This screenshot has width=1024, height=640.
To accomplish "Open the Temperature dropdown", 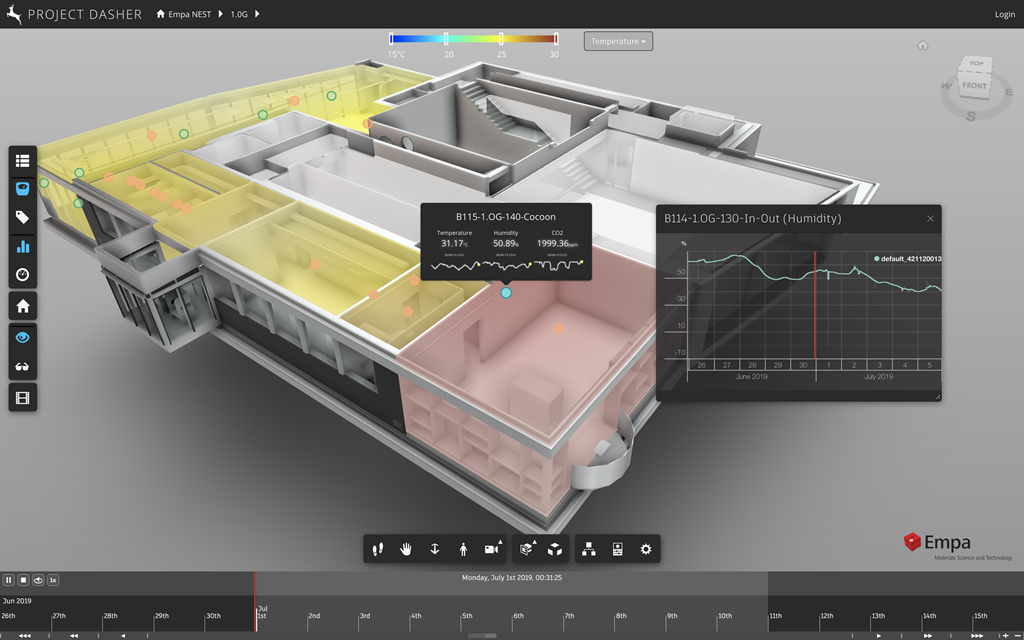I will (619, 41).
